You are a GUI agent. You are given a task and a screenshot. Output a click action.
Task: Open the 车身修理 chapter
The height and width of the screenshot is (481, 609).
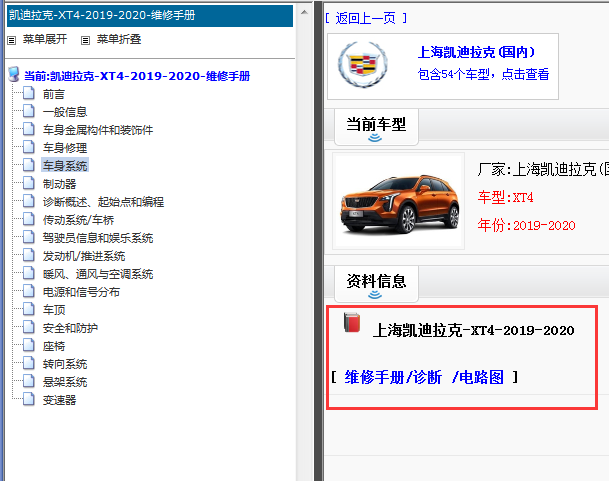[x=65, y=148]
